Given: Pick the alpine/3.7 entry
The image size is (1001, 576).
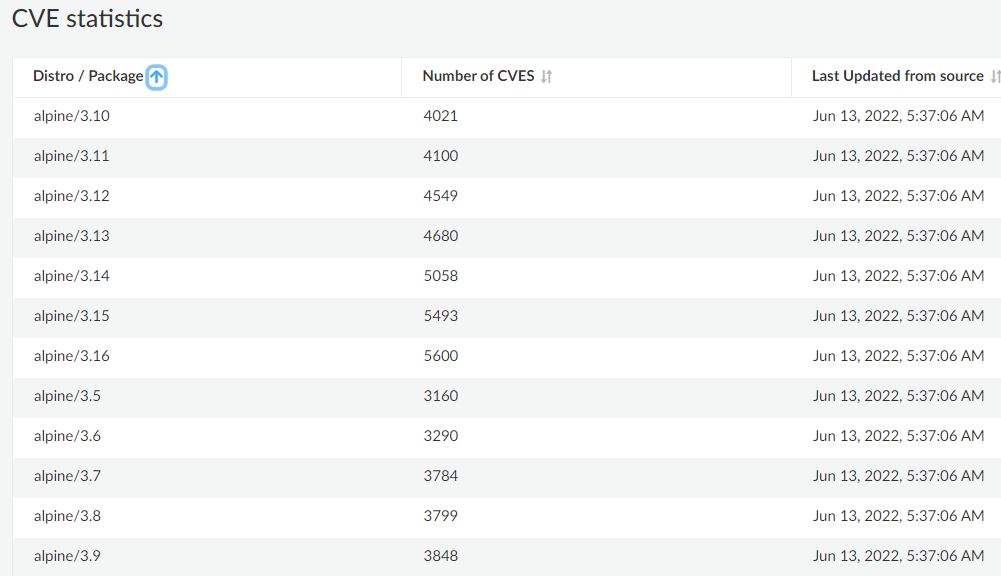Looking at the screenshot, I should coord(67,476).
